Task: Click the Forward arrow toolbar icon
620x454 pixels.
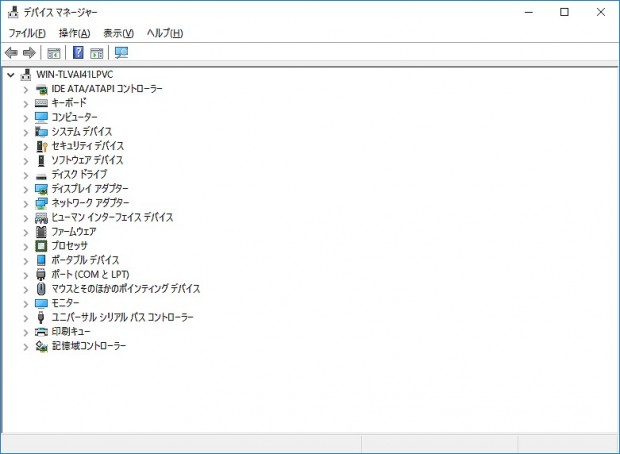Action: 30,53
